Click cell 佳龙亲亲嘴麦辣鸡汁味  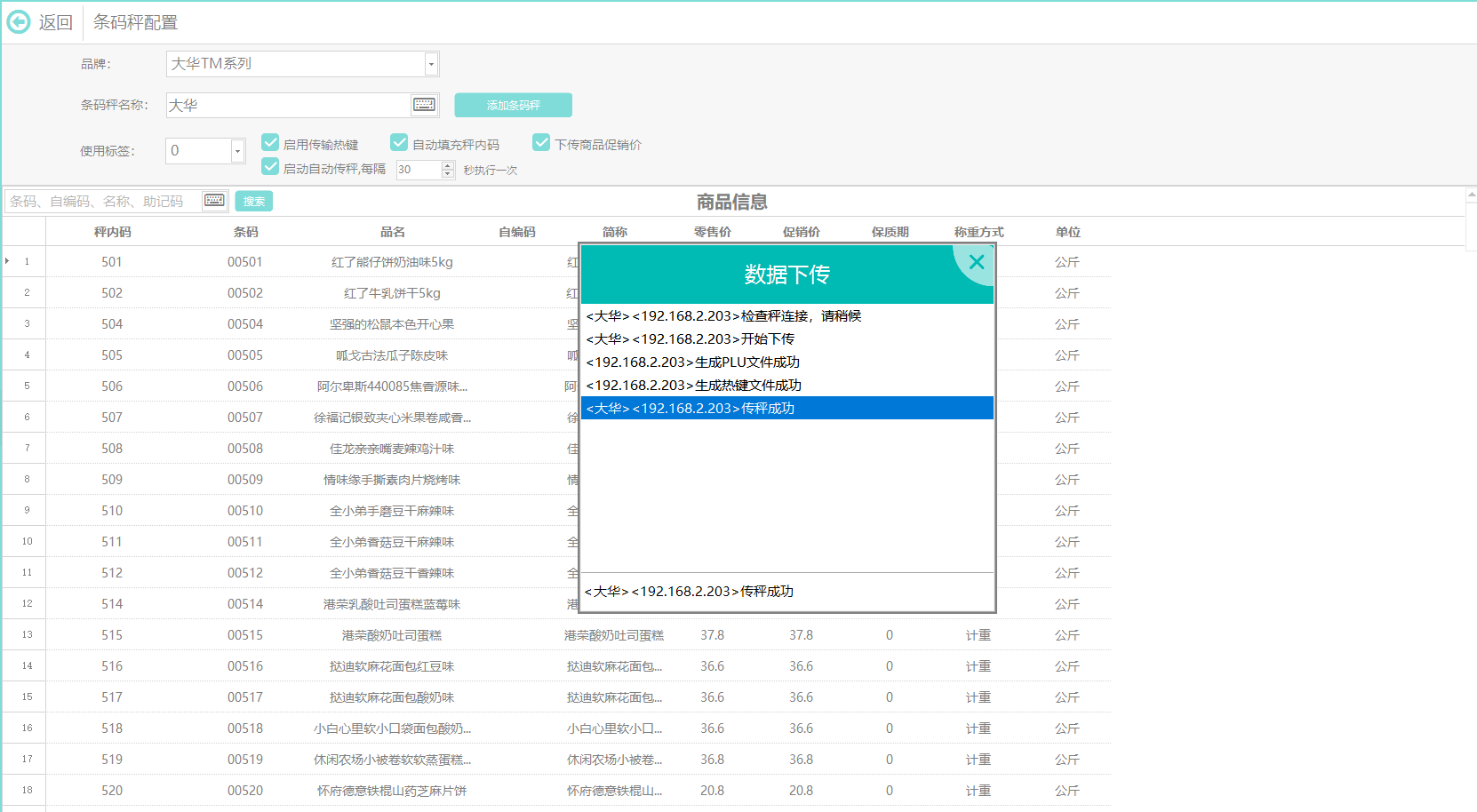click(392, 449)
